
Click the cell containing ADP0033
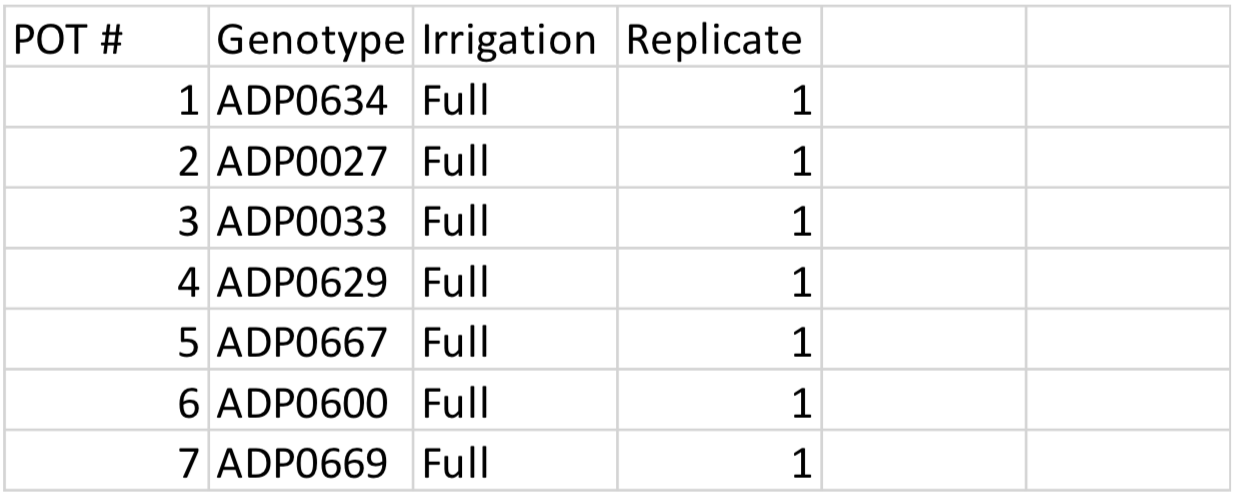[x=312, y=223]
